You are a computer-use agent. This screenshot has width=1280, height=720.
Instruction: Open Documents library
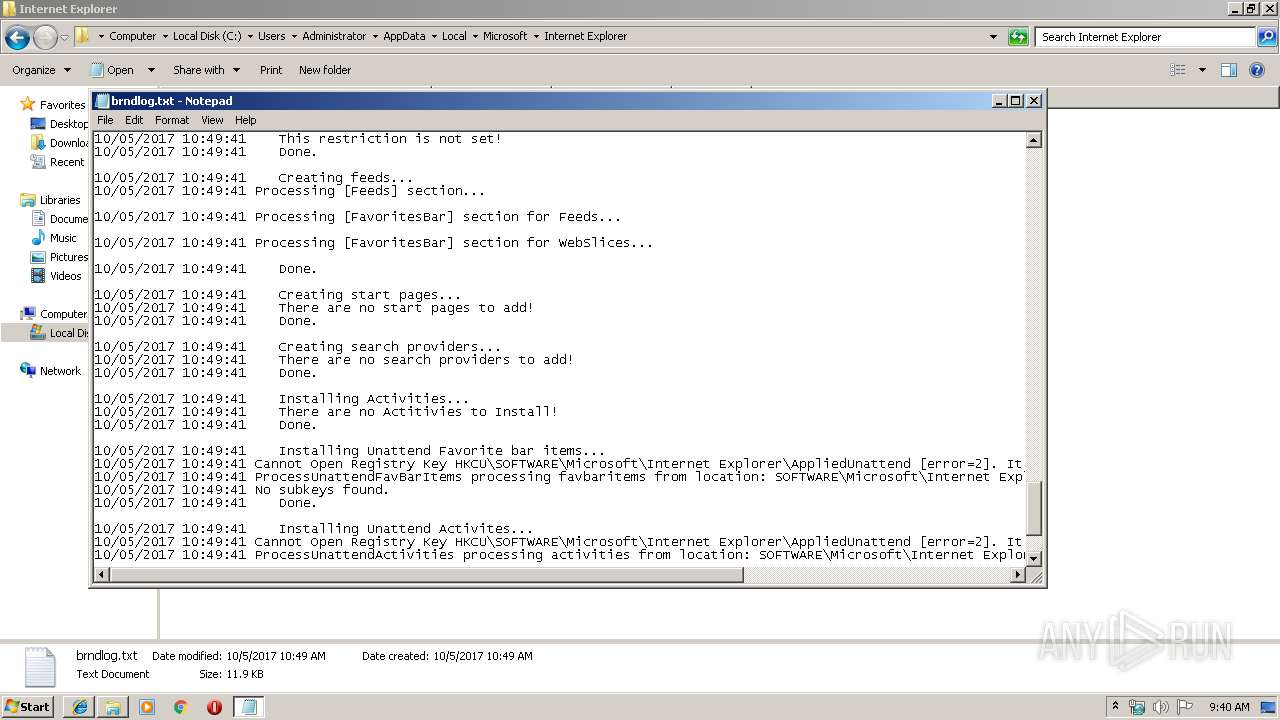pos(59,219)
